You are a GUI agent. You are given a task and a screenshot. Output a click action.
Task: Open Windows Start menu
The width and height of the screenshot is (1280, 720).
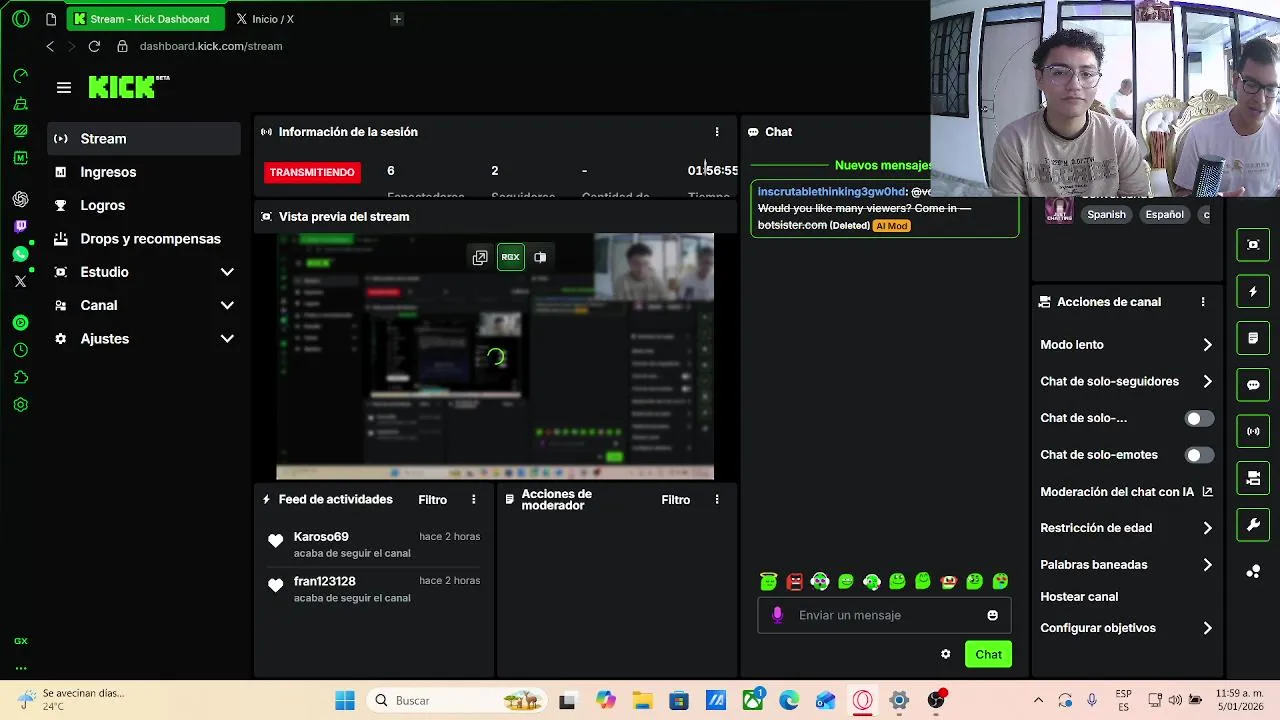click(x=345, y=701)
